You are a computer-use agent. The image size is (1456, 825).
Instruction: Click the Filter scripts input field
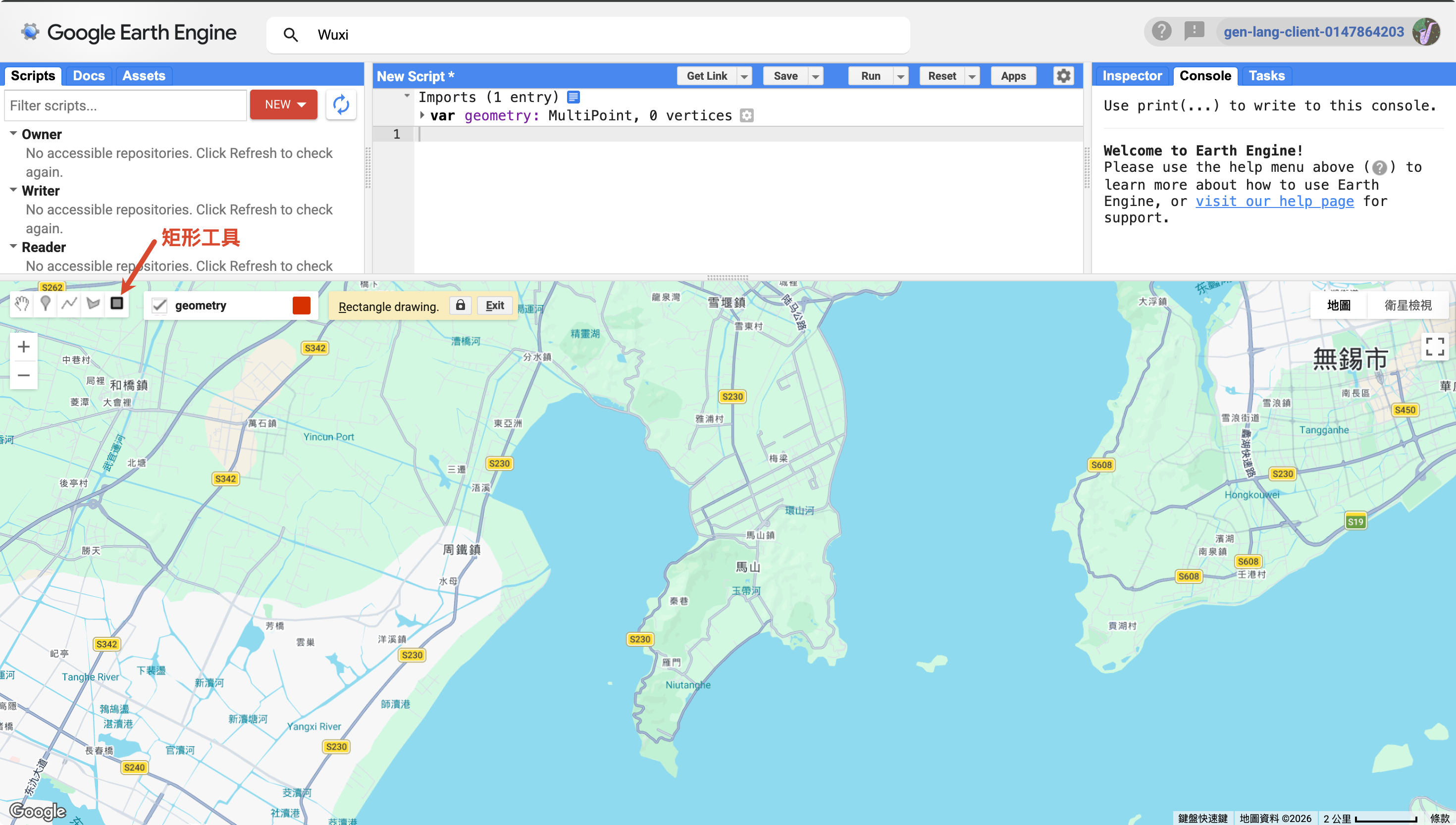coord(126,105)
